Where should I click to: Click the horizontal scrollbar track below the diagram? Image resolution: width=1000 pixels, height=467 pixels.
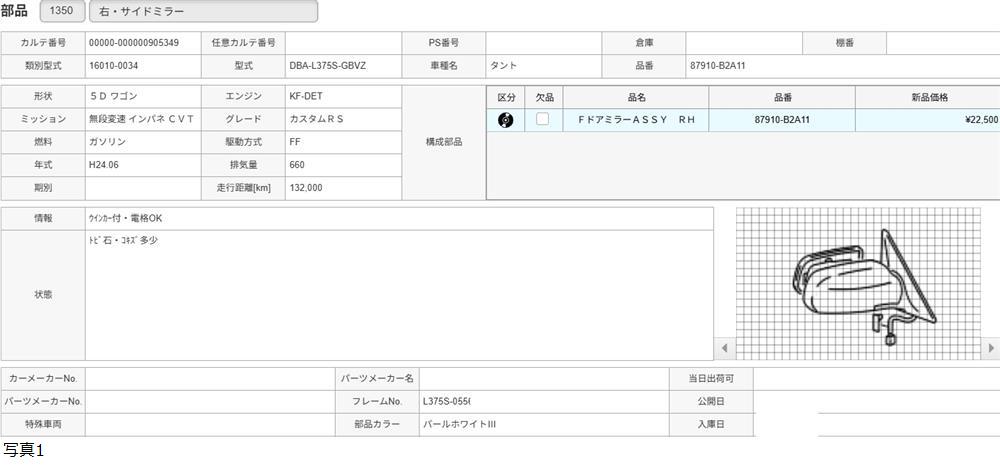tap(858, 349)
